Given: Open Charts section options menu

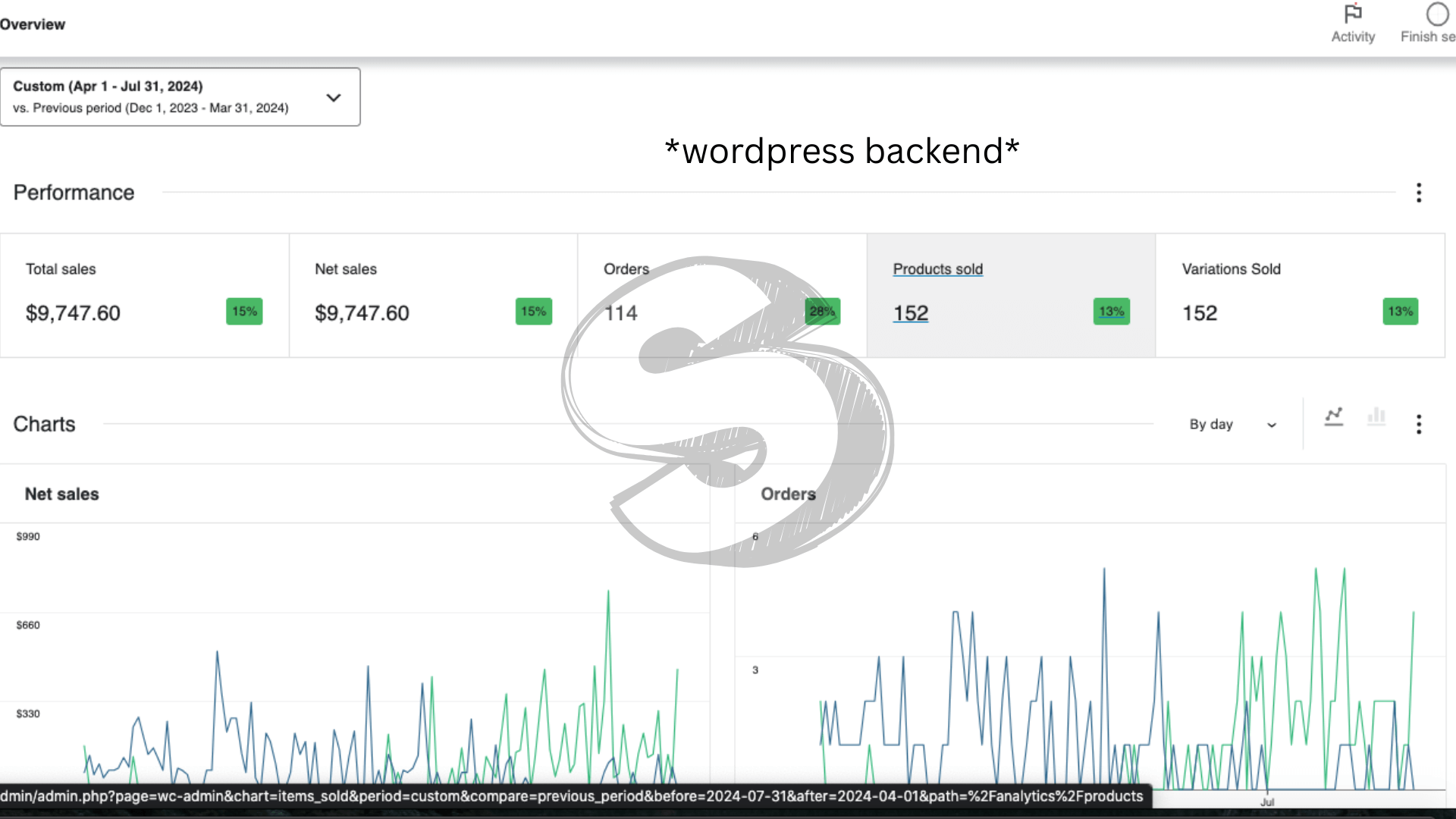Looking at the screenshot, I should 1419,424.
